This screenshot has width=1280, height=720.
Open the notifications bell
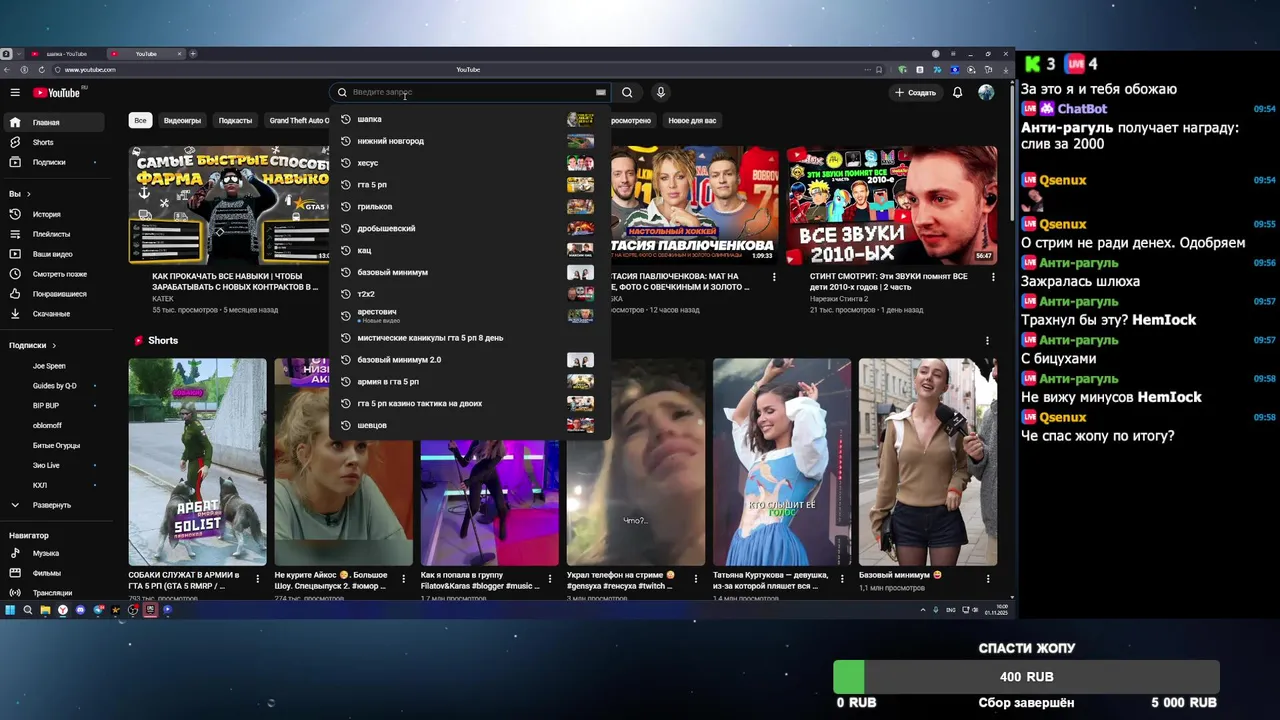point(957,92)
